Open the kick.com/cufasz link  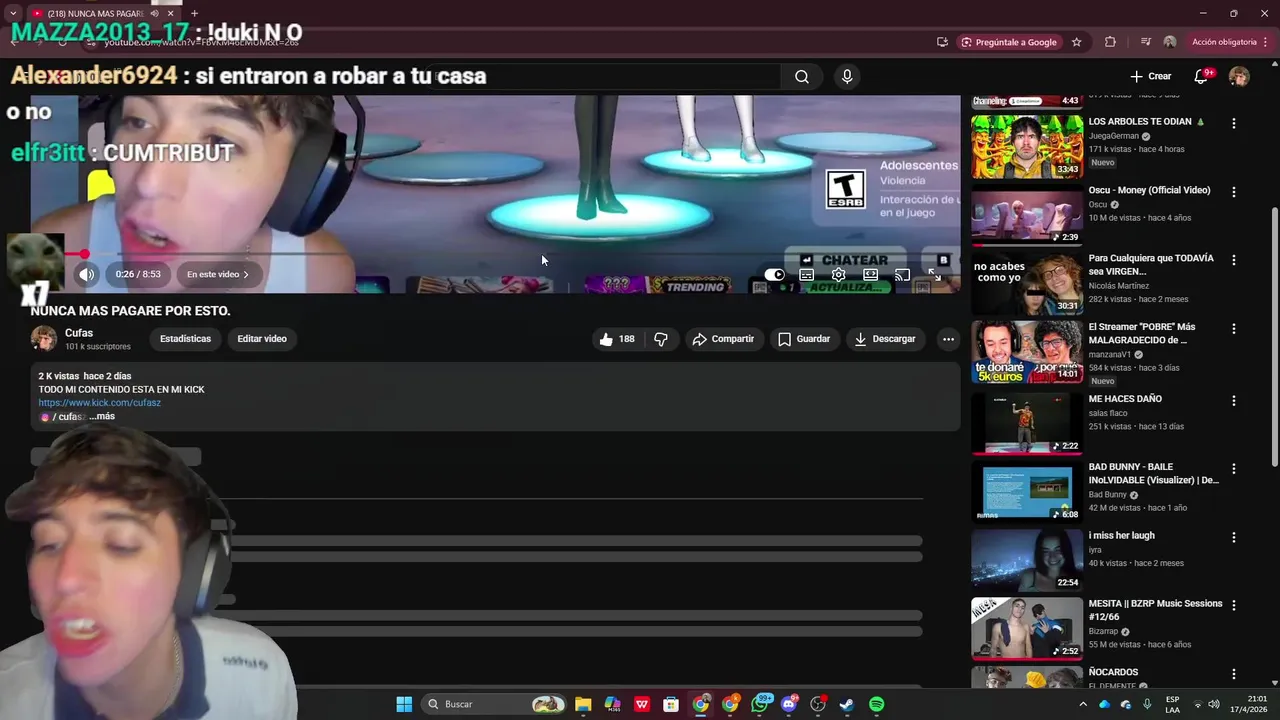99,403
